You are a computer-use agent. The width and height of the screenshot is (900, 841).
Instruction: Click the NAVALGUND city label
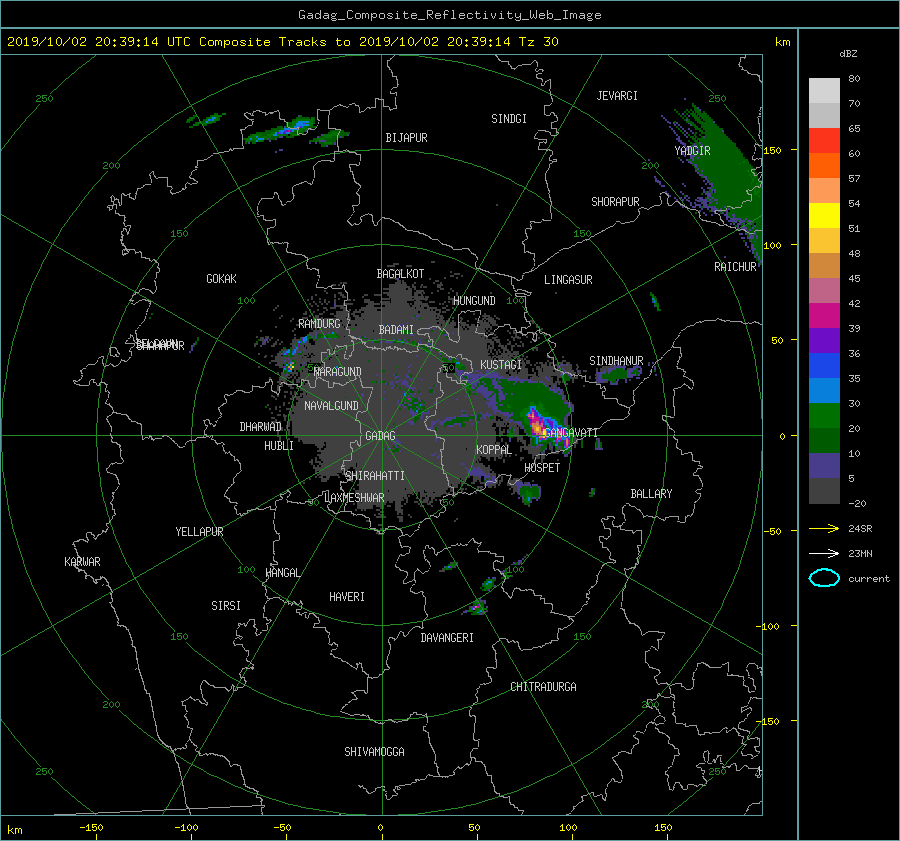pyautogui.click(x=331, y=406)
